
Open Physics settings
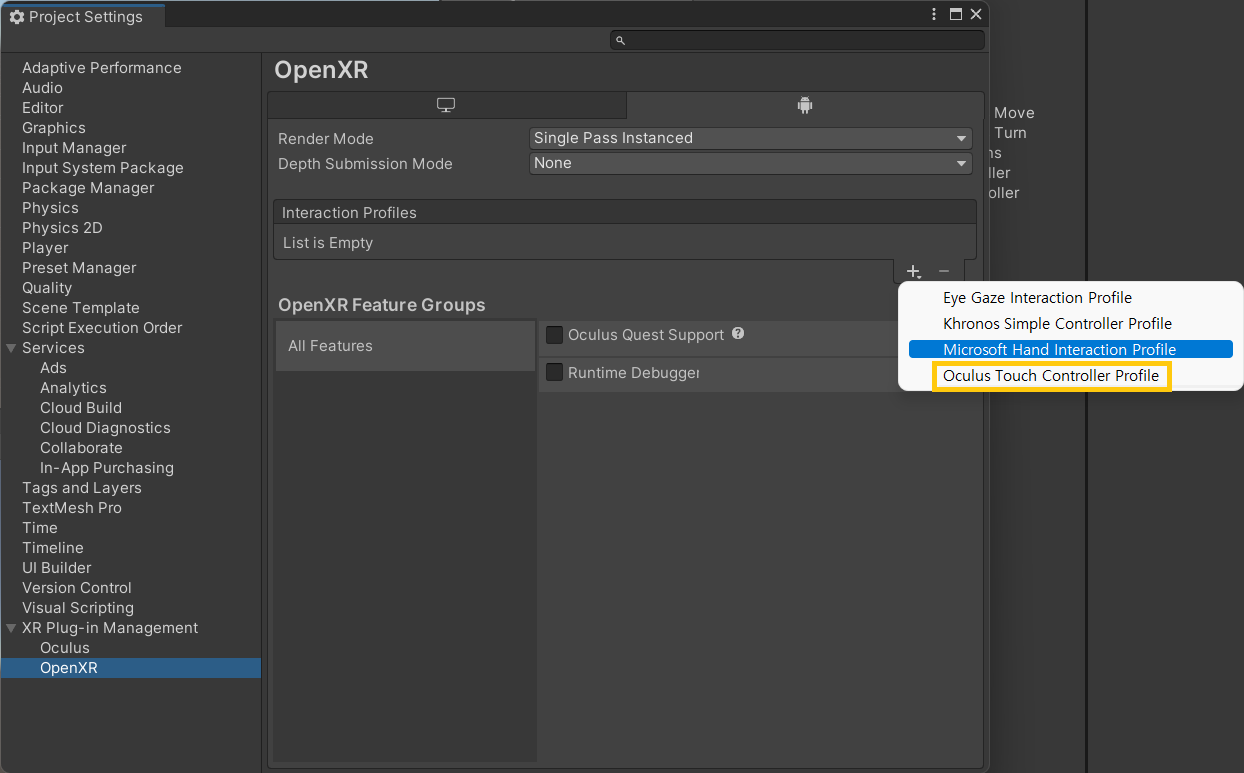coord(50,208)
